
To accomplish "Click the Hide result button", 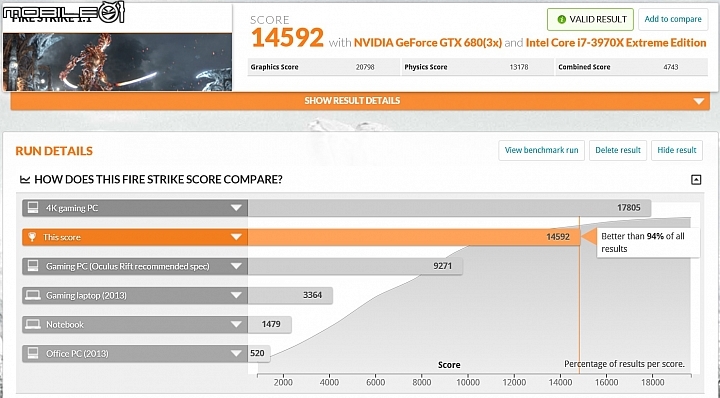I will coord(676,150).
